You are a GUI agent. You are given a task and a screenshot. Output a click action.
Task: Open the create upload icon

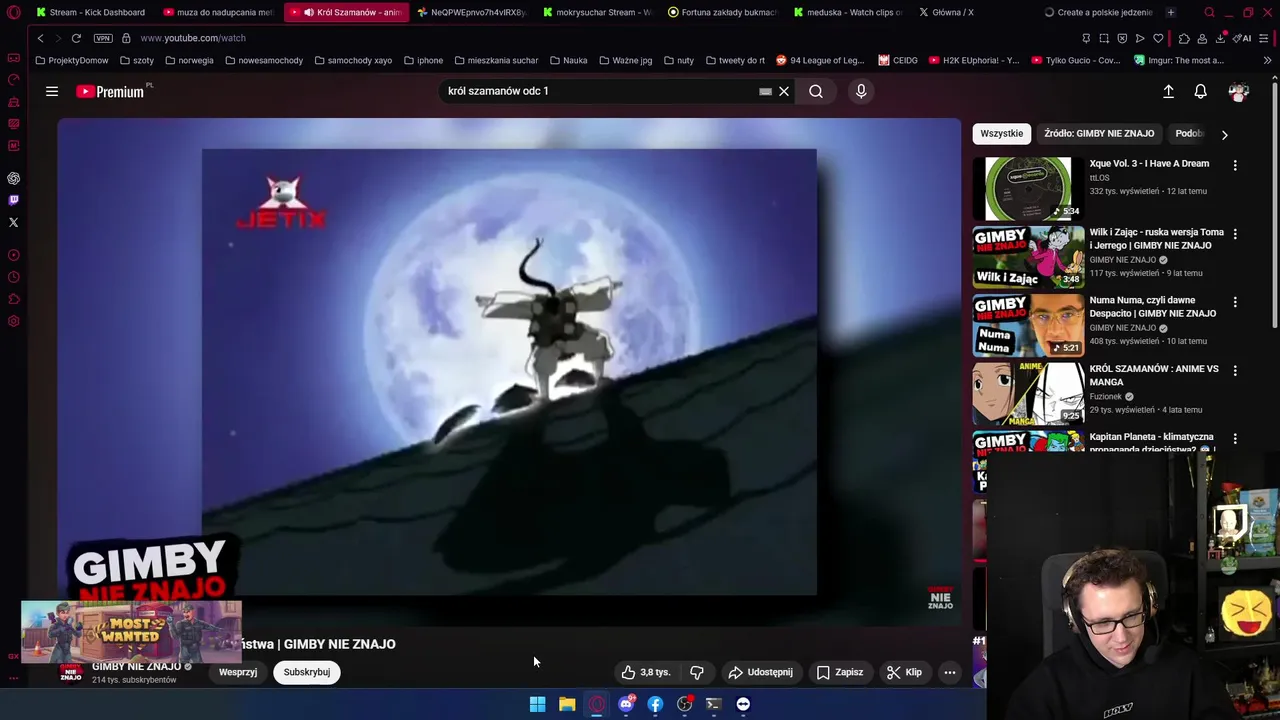pos(1168,91)
